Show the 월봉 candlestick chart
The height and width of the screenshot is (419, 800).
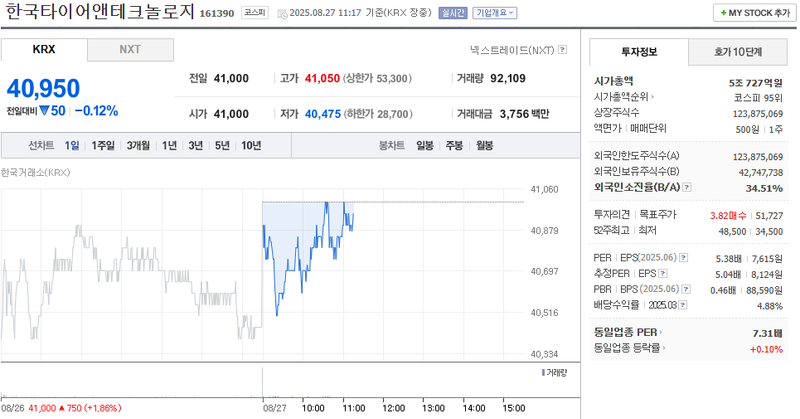point(485,146)
